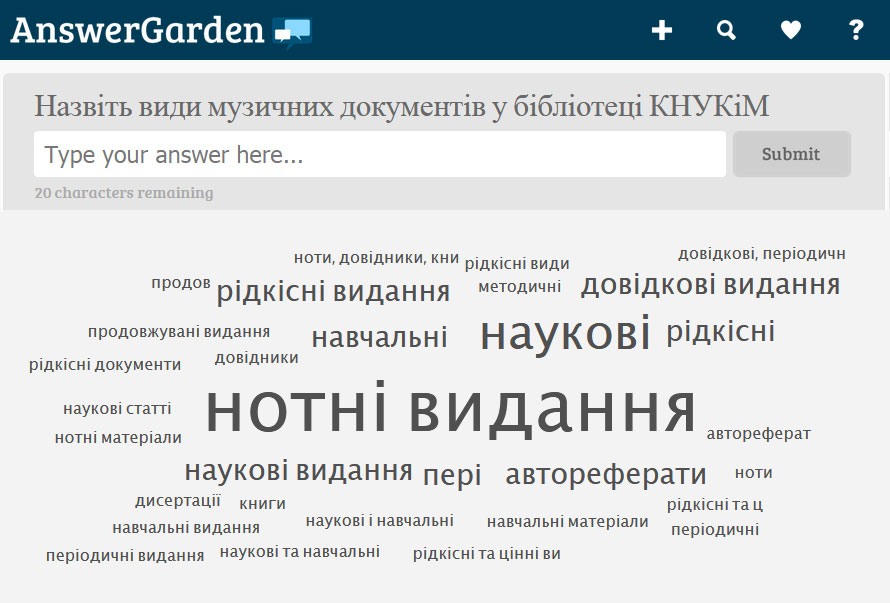Open search with the magnifying glass icon
The width and height of the screenshot is (890, 603).
726,30
